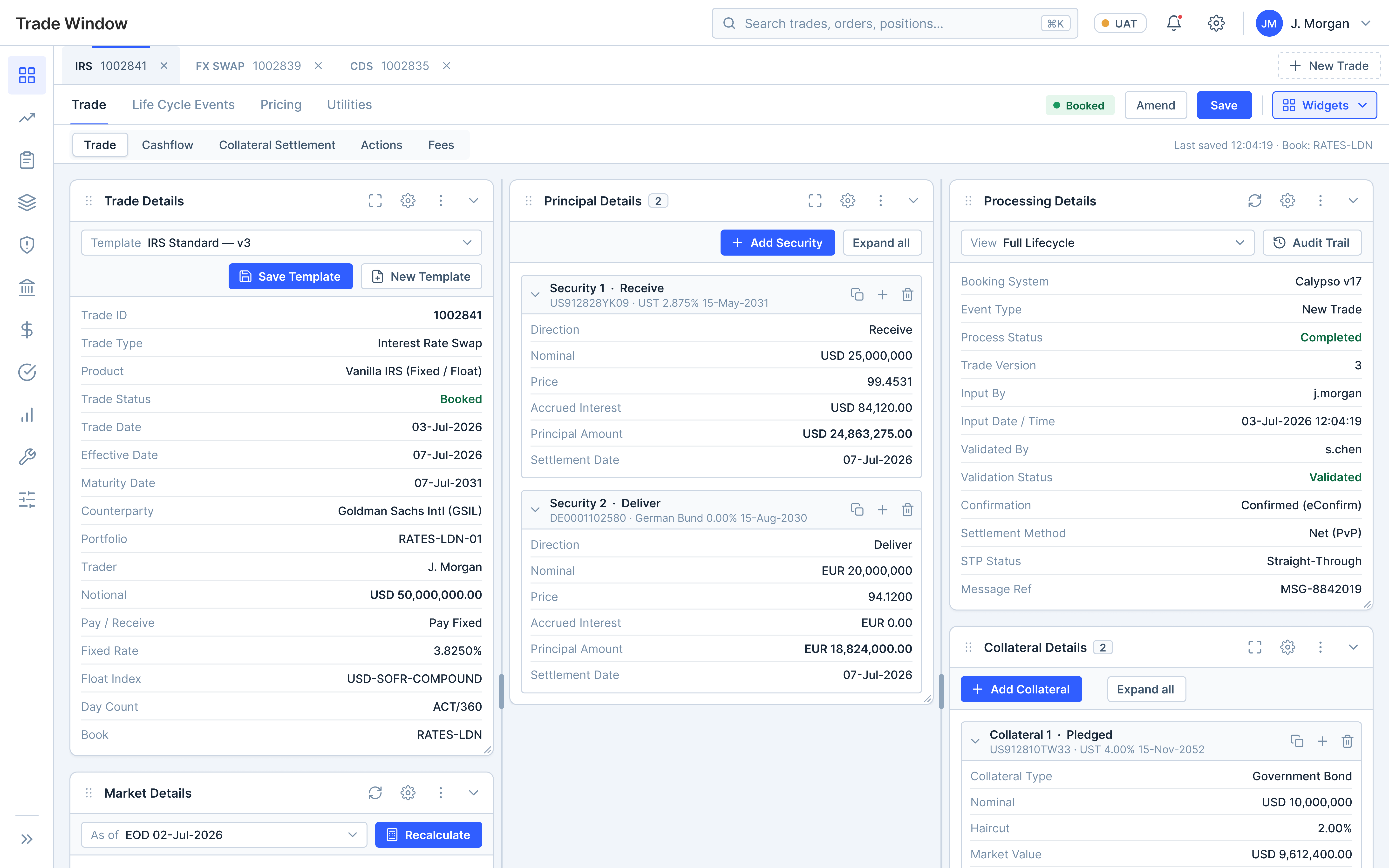
Task: Click the Audit Trail button
Action: pyautogui.click(x=1312, y=243)
